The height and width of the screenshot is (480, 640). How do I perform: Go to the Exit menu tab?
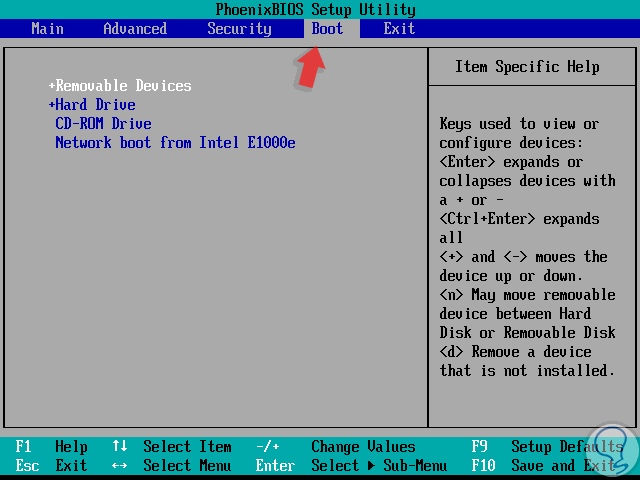[x=399, y=29]
